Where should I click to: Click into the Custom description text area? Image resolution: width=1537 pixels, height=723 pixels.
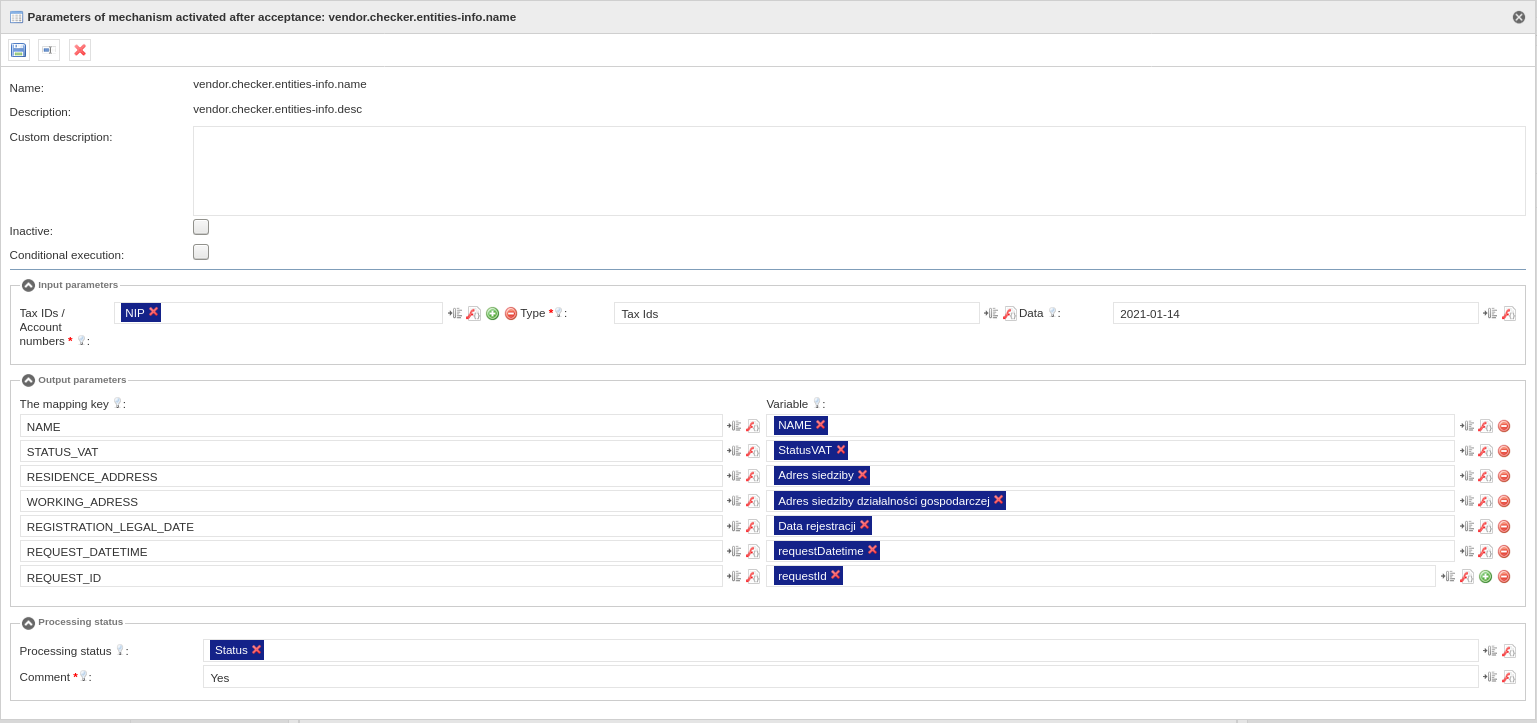[859, 171]
